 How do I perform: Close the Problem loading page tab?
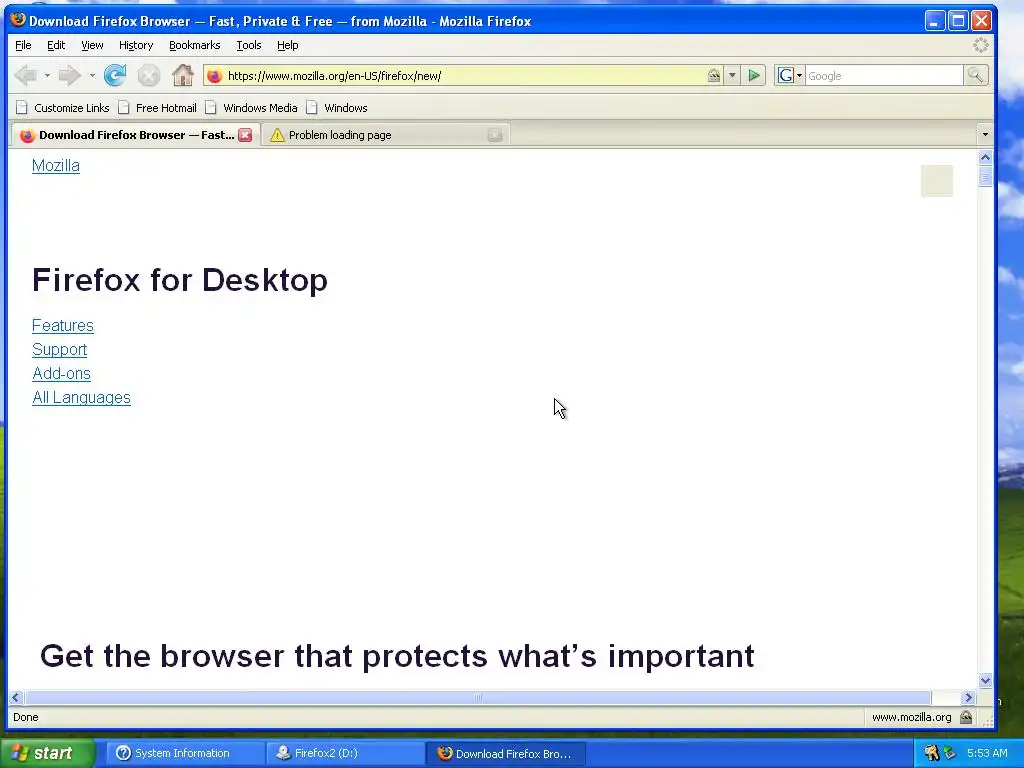pos(495,135)
